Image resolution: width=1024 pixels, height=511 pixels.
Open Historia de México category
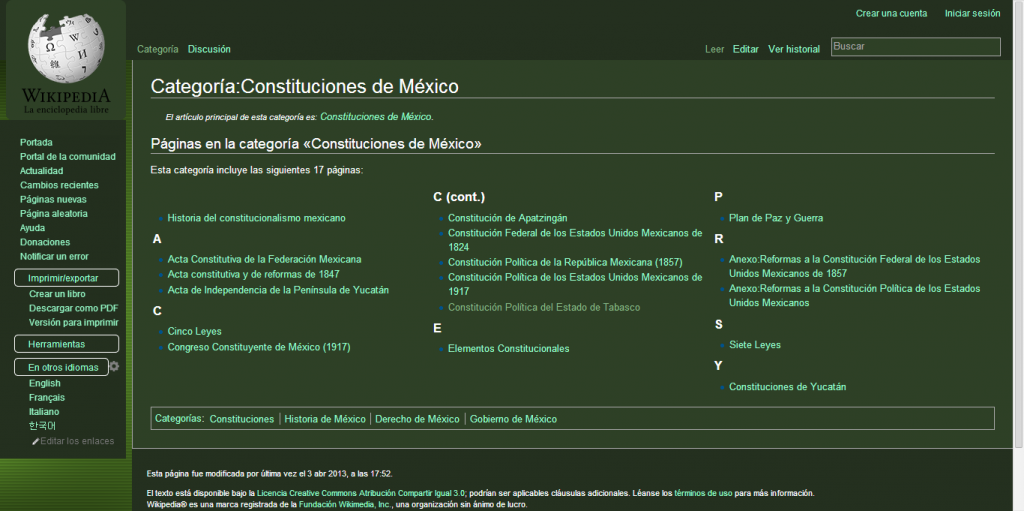coord(325,419)
